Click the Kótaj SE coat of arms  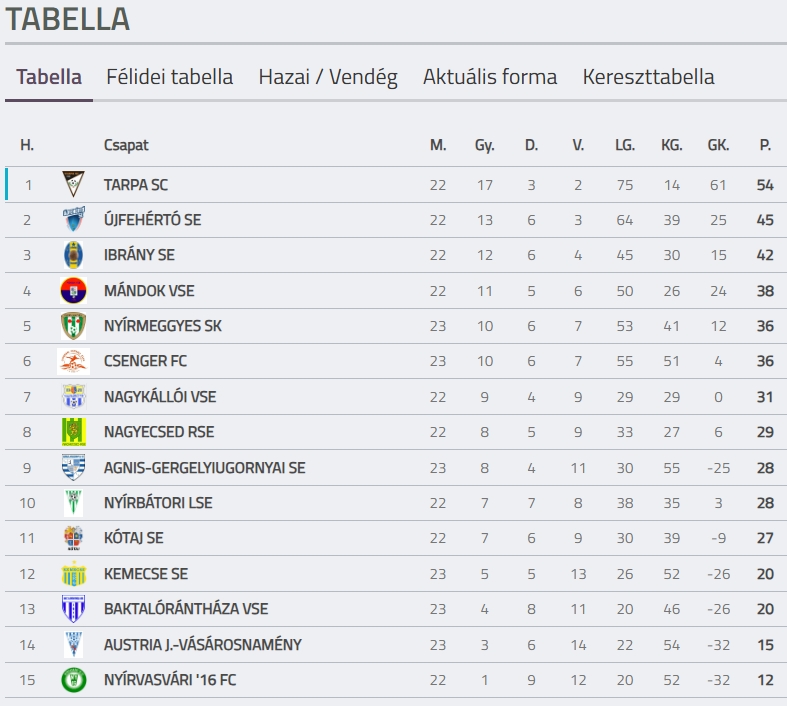pyautogui.click(x=73, y=538)
